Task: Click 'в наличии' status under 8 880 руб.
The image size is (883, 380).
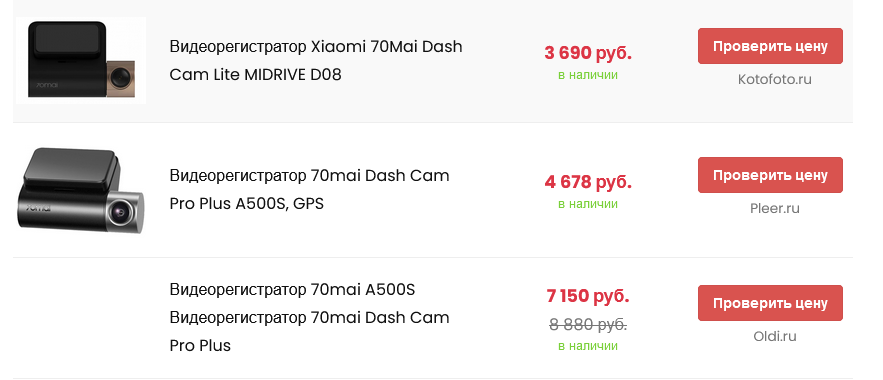Action: [x=588, y=346]
